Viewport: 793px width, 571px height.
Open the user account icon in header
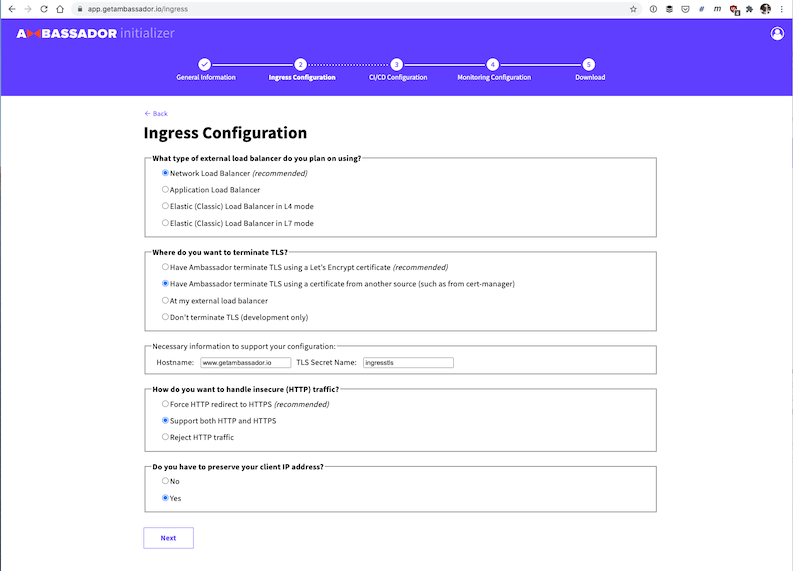(777, 33)
